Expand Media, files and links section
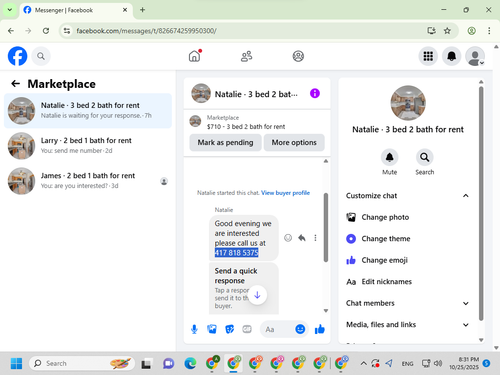This screenshot has height=375, width=500. coord(407,325)
